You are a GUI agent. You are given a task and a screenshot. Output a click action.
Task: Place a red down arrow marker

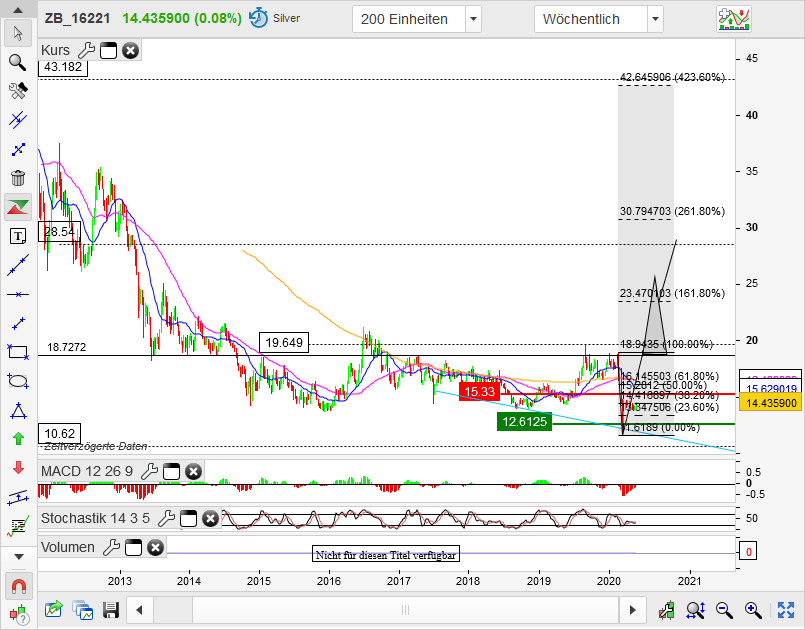(x=18, y=468)
